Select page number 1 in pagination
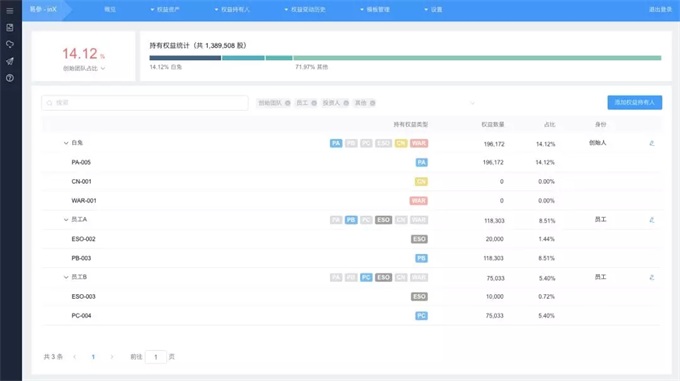Viewport: 680px width, 381px height. pyautogui.click(x=93, y=357)
